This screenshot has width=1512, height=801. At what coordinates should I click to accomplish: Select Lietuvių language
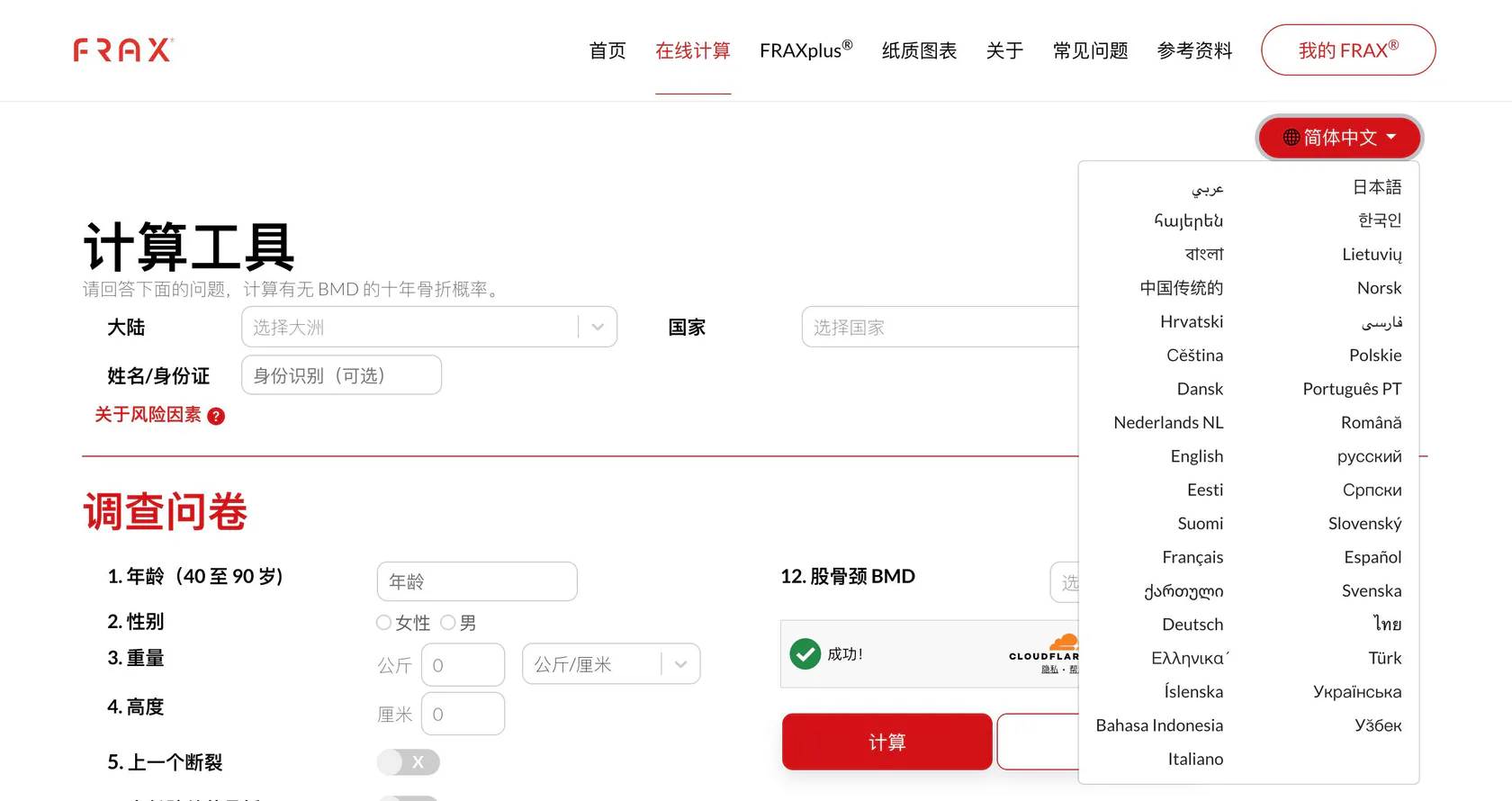click(1372, 255)
